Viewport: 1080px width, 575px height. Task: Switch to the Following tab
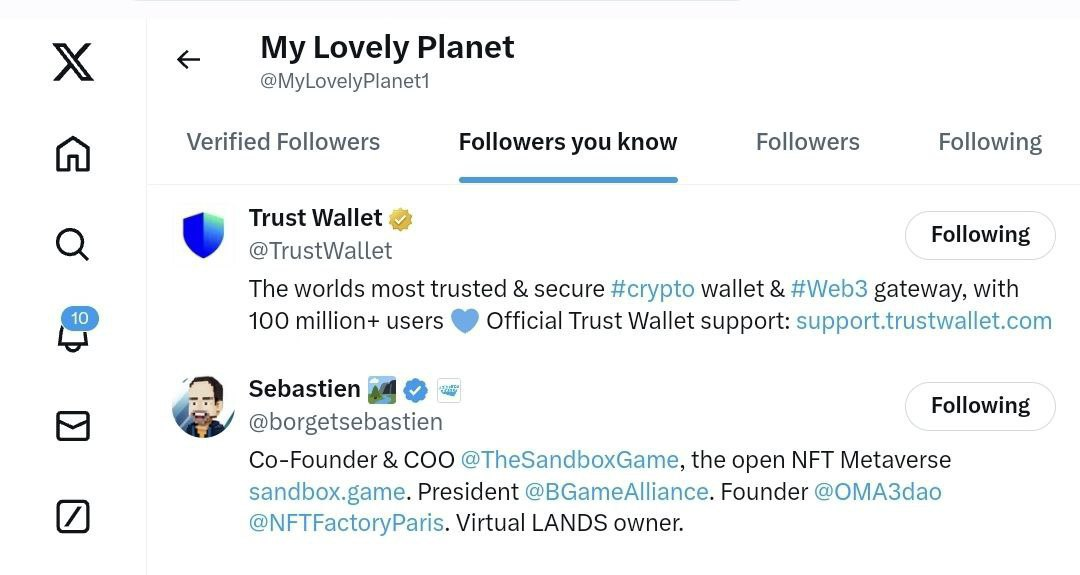tap(989, 142)
